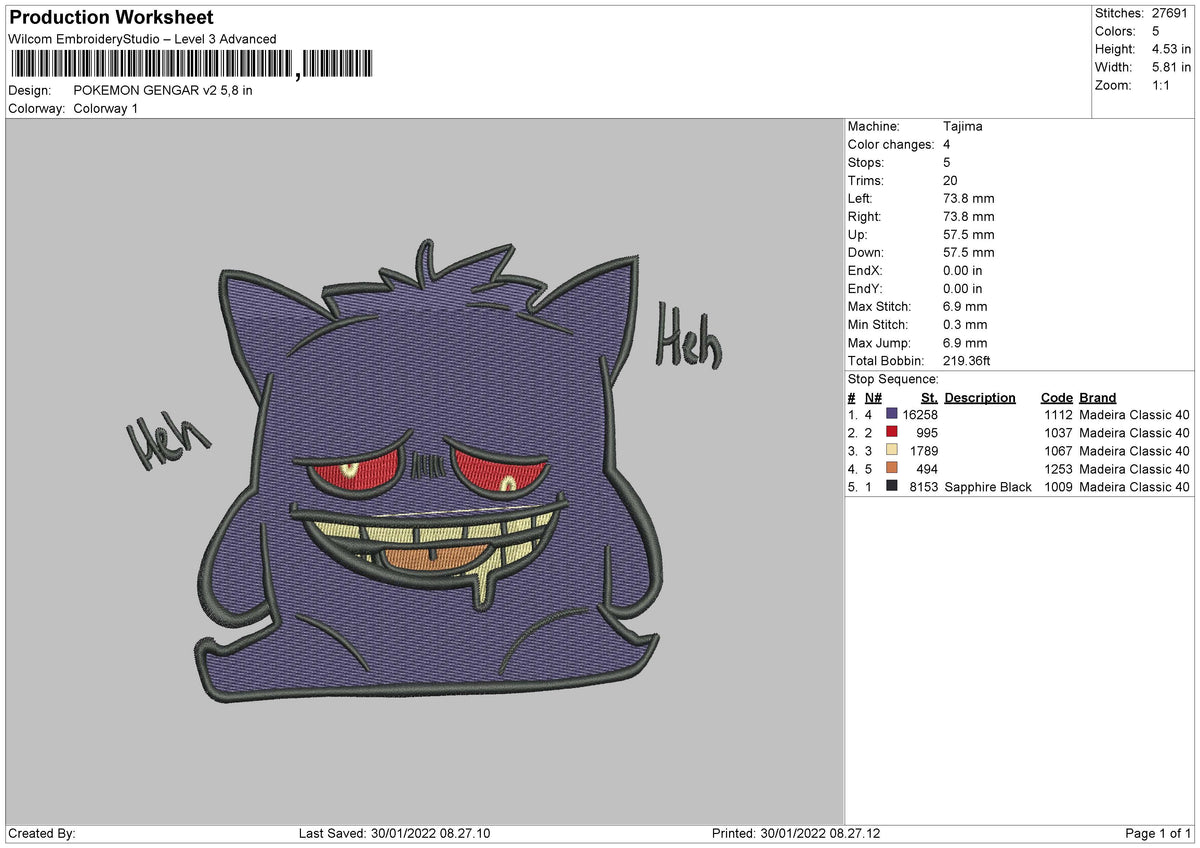Click the 'N#' column header
The image size is (1200, 848).
click(x=873, y=397)
